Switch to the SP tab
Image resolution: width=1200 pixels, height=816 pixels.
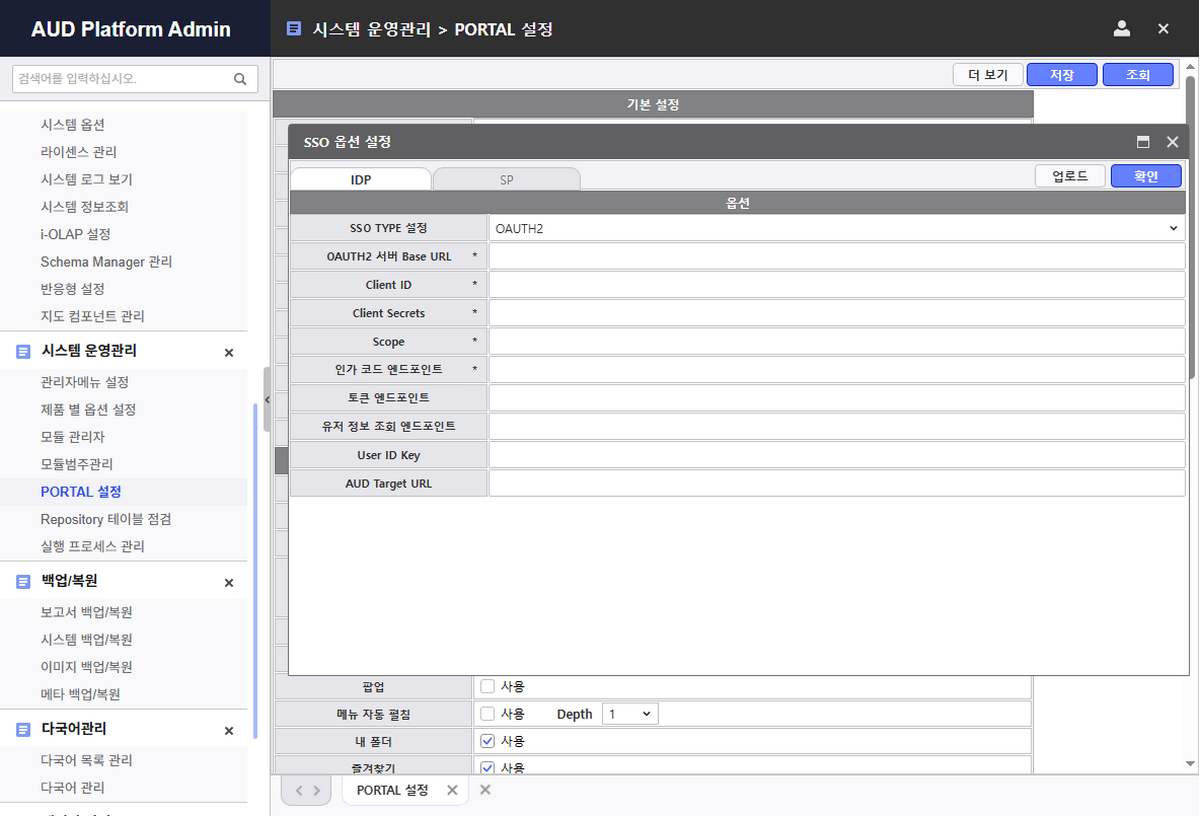pos(507,180)
